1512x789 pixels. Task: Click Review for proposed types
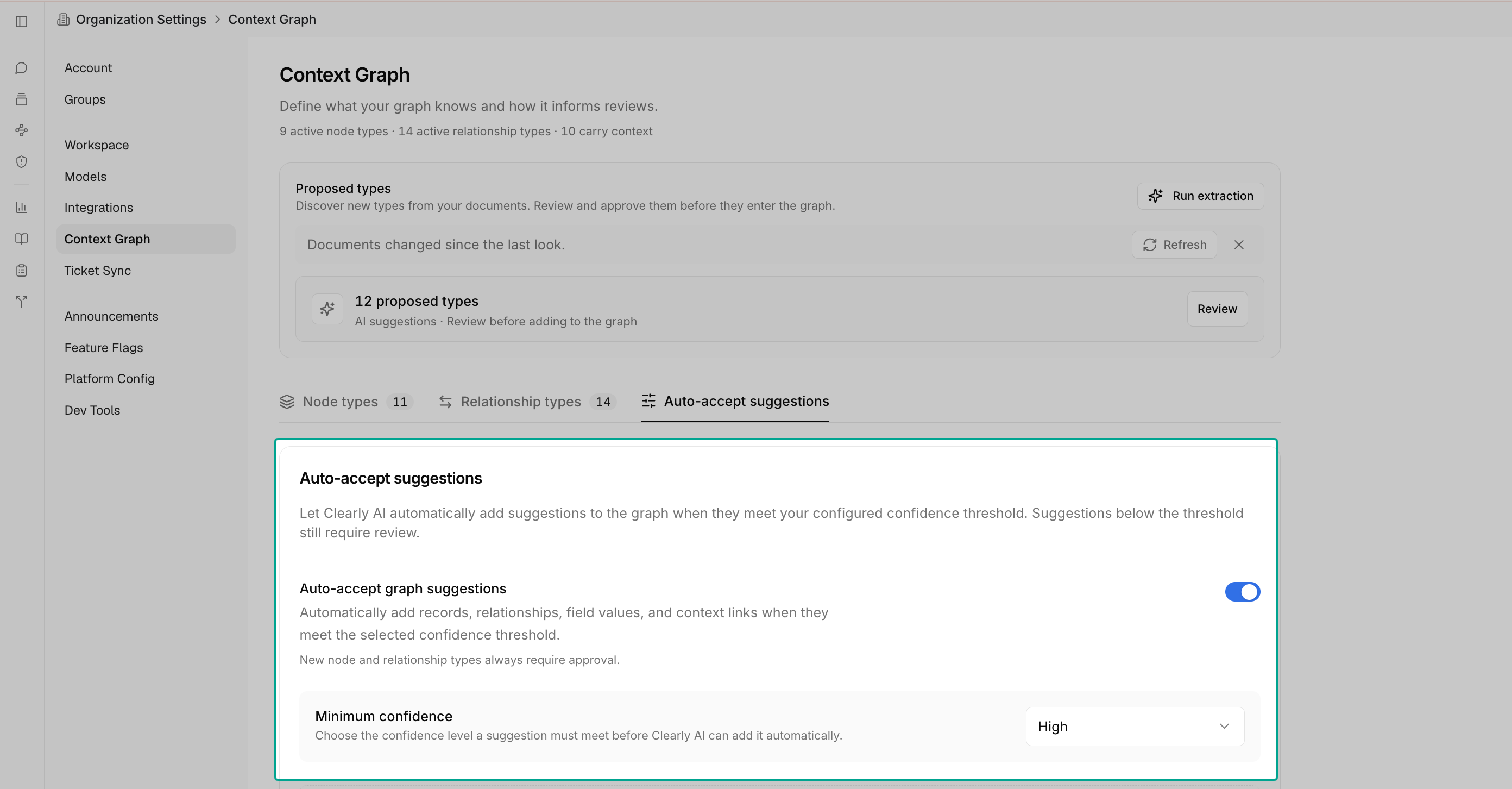pyautogui.click(x=1217, y=309)
